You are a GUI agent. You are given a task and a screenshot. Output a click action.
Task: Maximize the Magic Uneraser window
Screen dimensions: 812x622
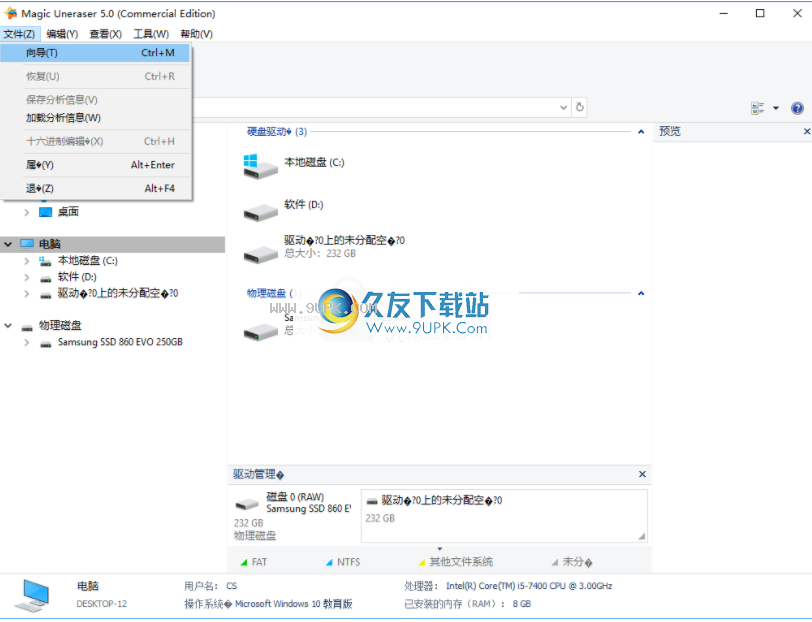click(x=760, y=13)
